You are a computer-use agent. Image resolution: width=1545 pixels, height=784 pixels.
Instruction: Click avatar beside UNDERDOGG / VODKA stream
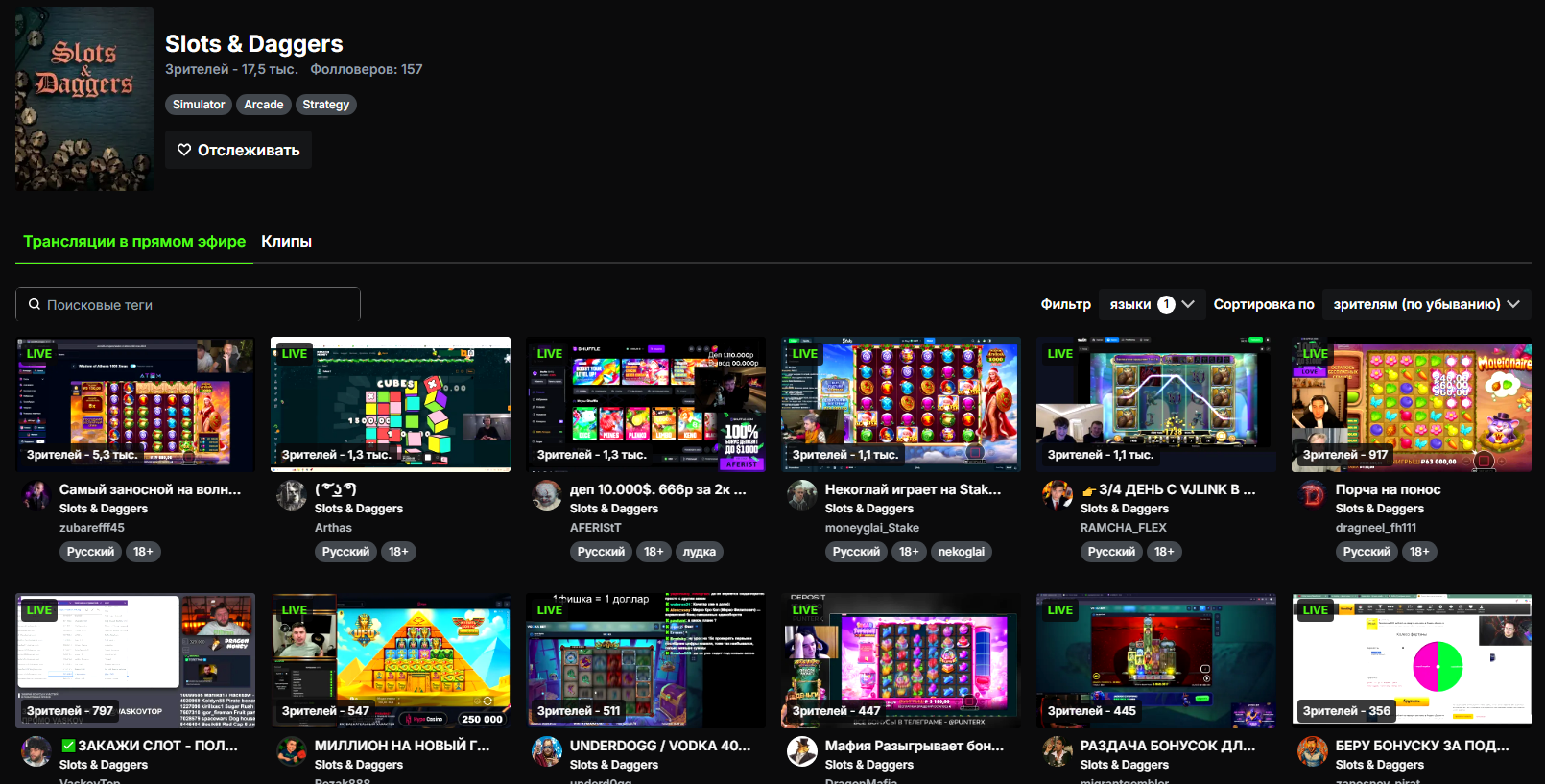547,751
